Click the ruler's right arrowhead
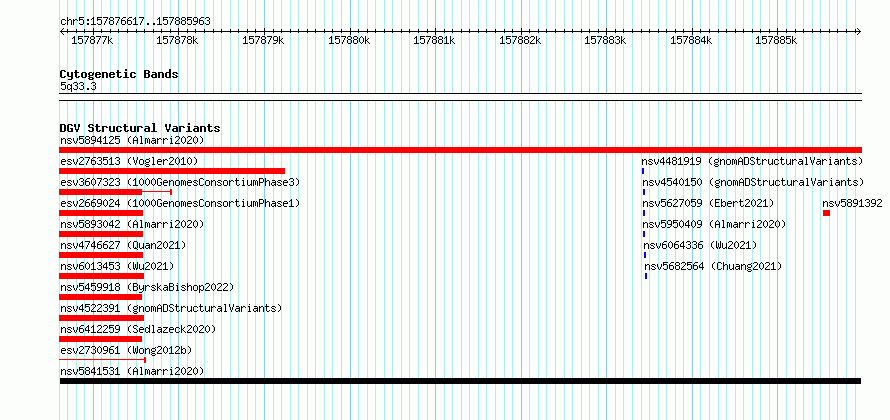The height and width of the screenshot is (420, 890). [859, 32]
